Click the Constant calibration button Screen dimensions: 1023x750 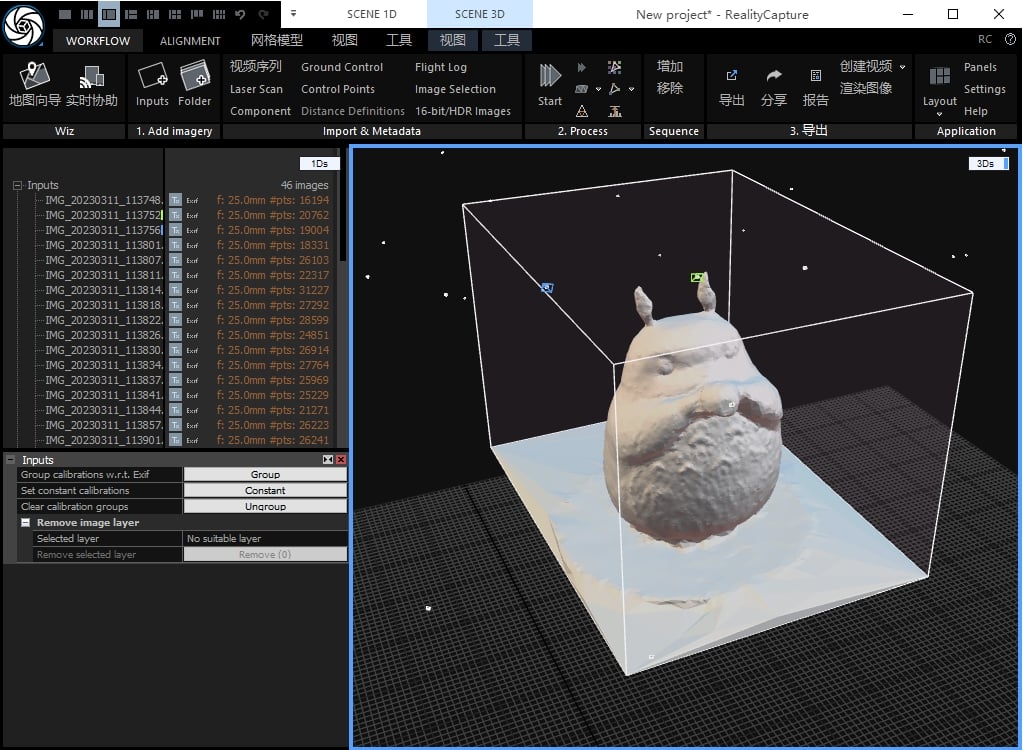265,490
